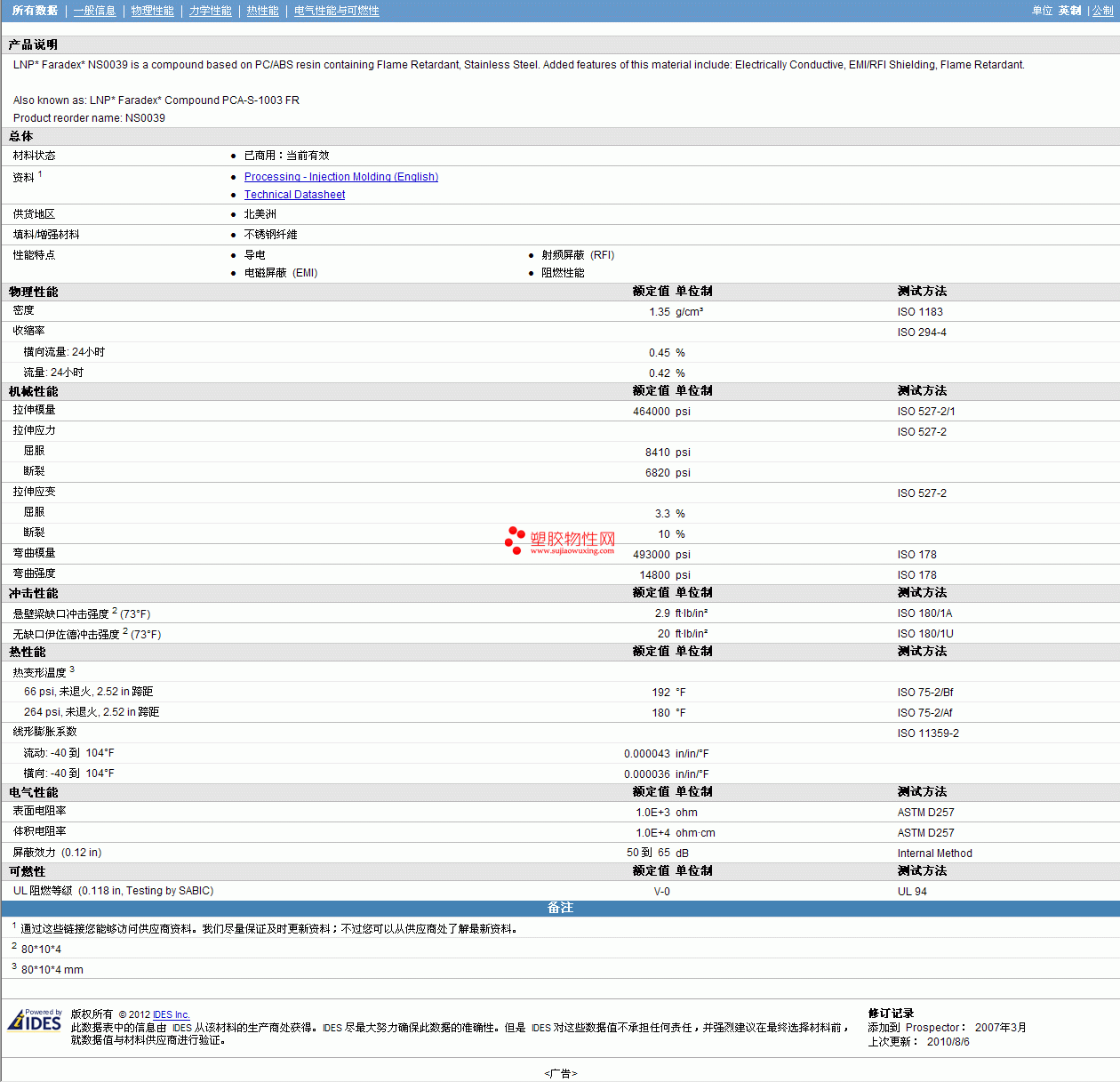Select the 所有数据 tab

[35, 11]
